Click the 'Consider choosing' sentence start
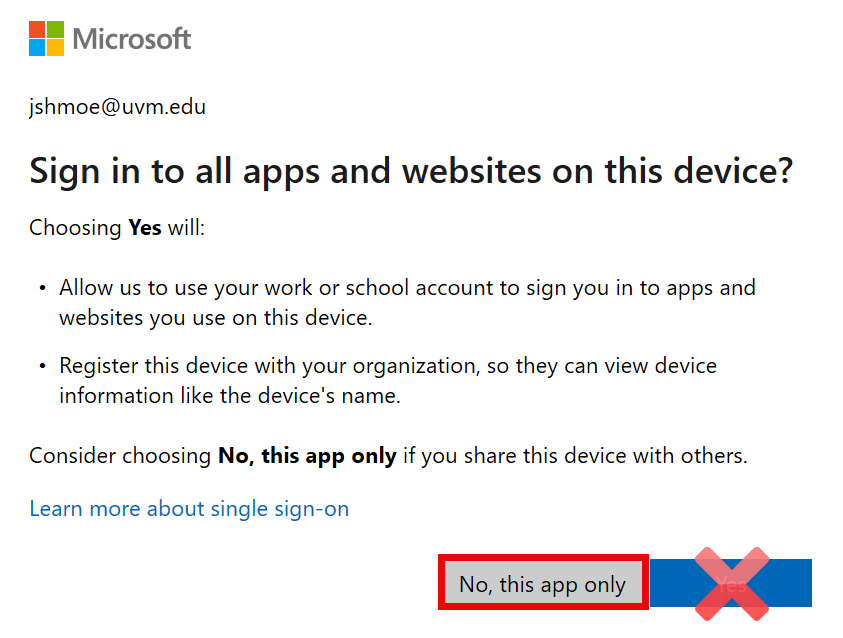This screenshot has height=638, width=843. (121, 456)
